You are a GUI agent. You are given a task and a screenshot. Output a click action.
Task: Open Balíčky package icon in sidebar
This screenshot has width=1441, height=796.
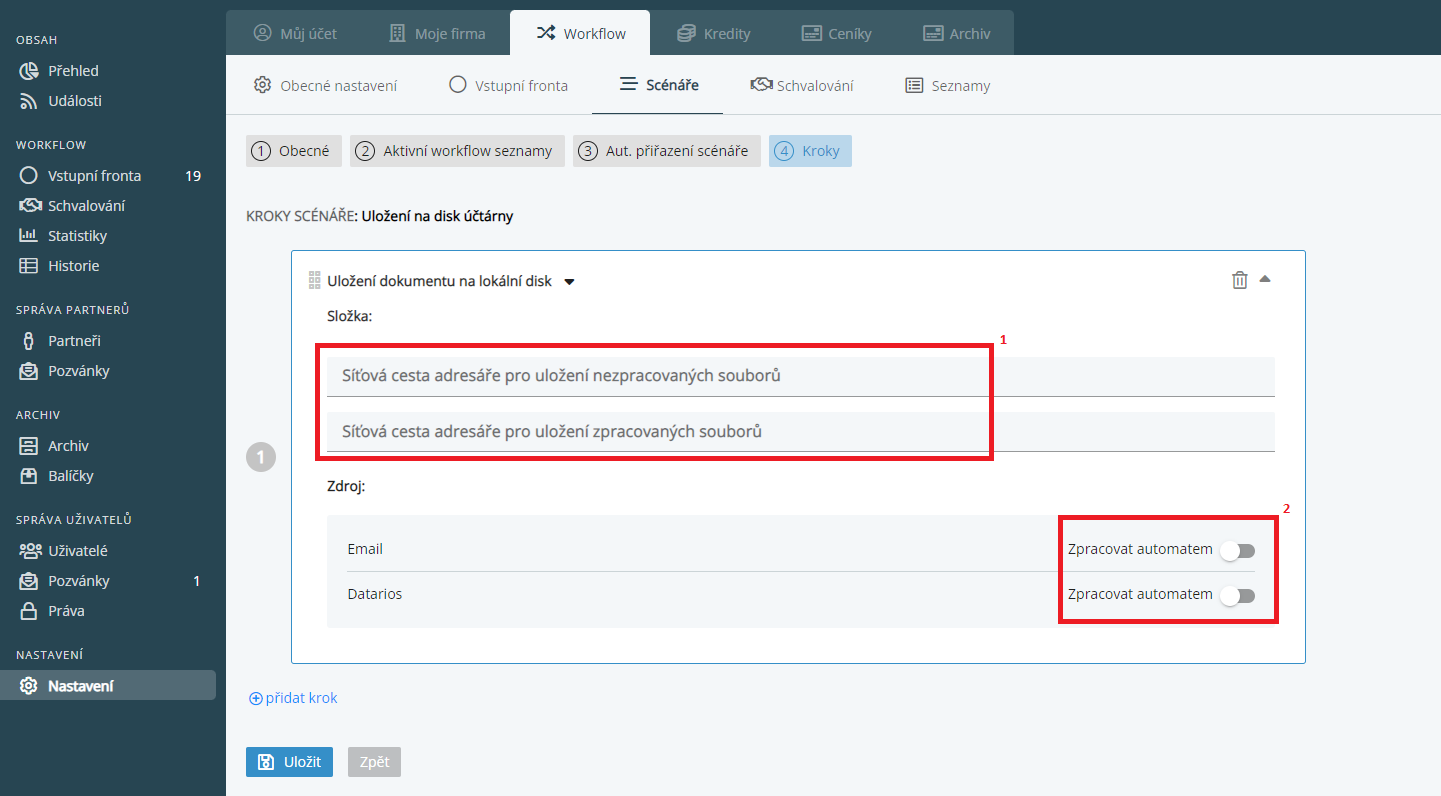(x=29, y=476)
